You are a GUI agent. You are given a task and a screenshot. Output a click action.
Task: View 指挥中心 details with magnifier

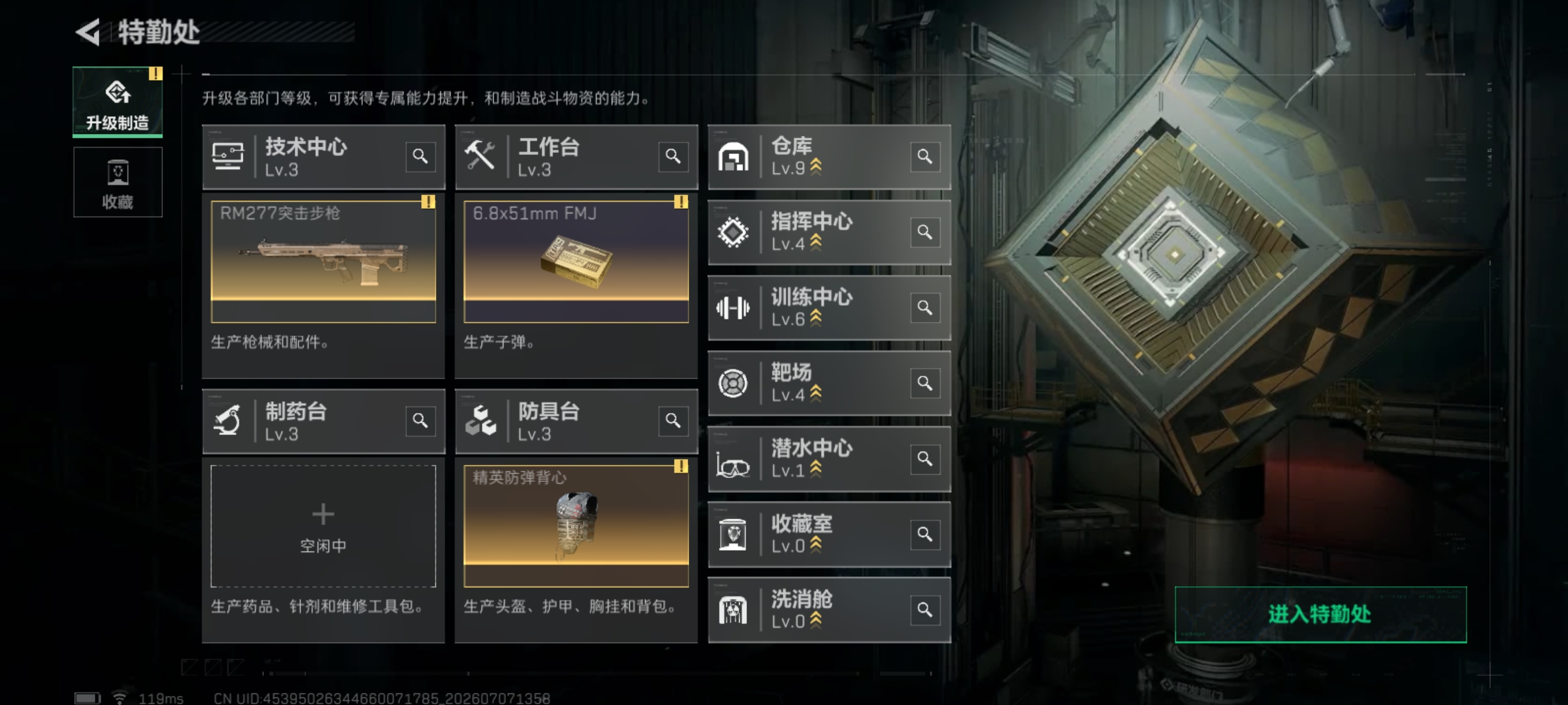pos(924,232)
